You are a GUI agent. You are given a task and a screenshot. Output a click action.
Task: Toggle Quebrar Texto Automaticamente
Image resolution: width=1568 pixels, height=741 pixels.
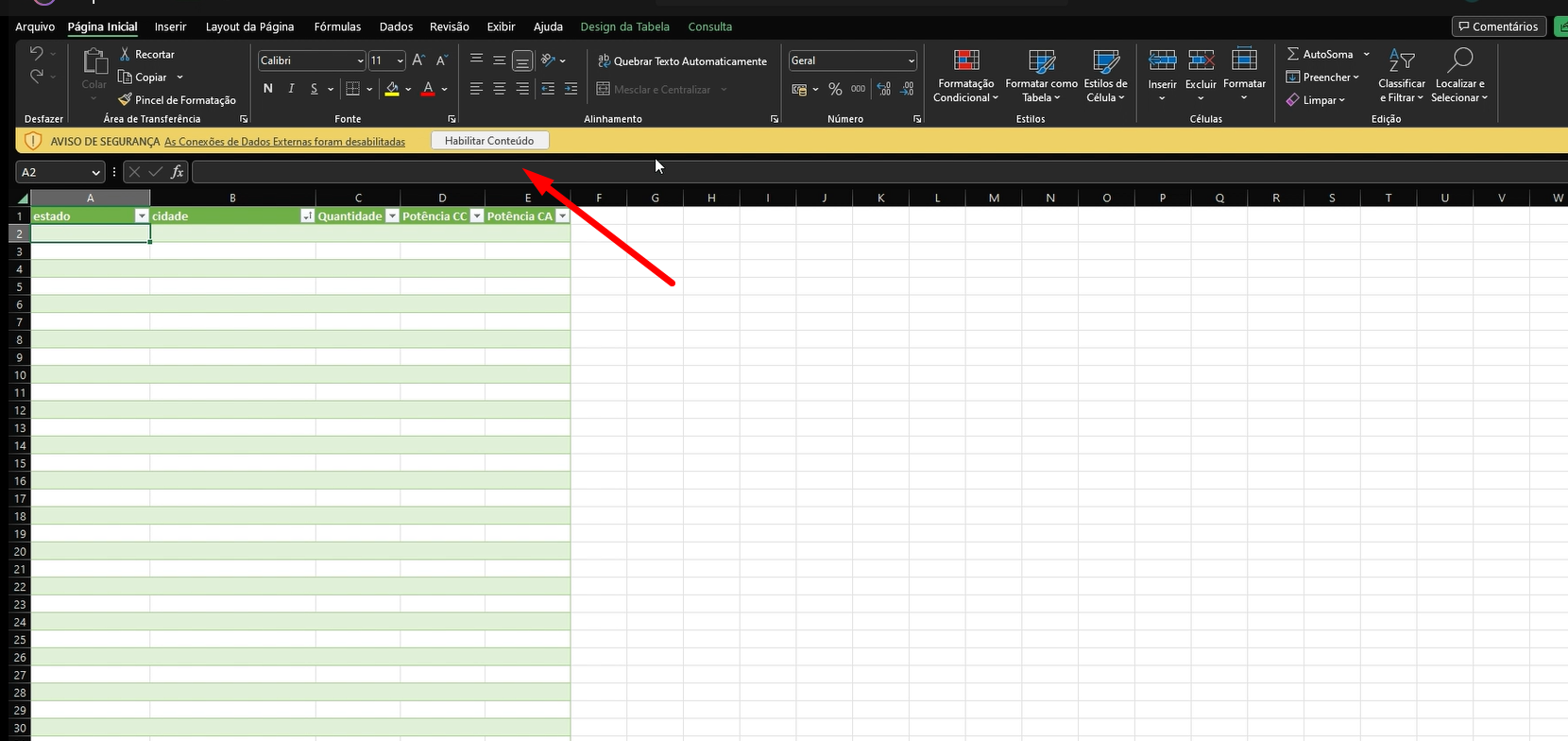[x=682, y=60]
